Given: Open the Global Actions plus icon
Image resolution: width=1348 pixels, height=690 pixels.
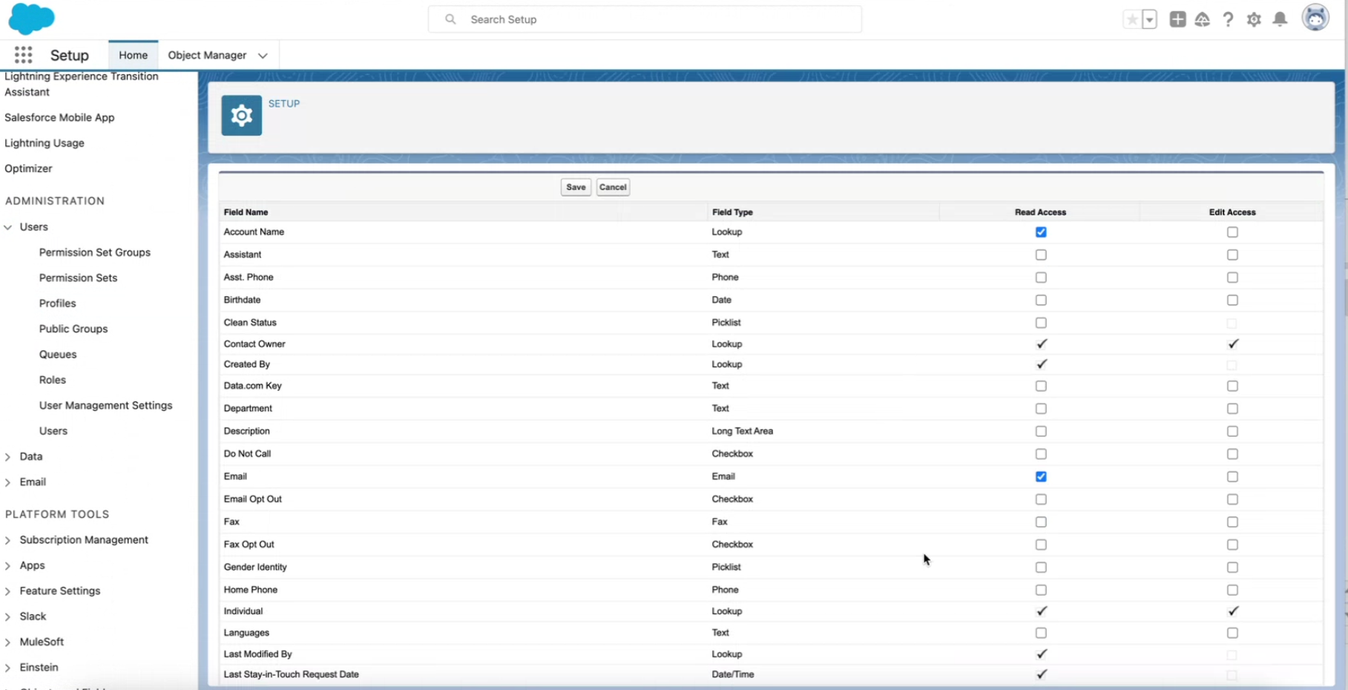Looking at the screenshot, I should 1177,20.
